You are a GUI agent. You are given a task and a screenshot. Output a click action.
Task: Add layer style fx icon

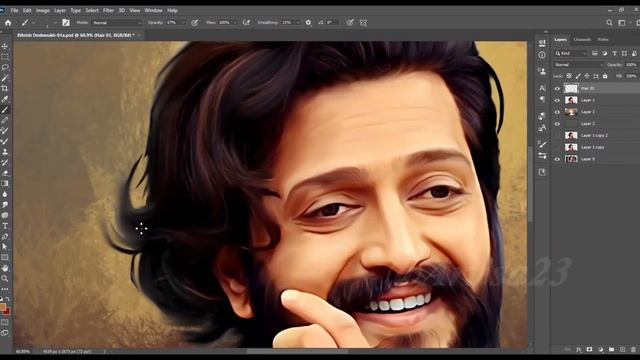point(578,349)
